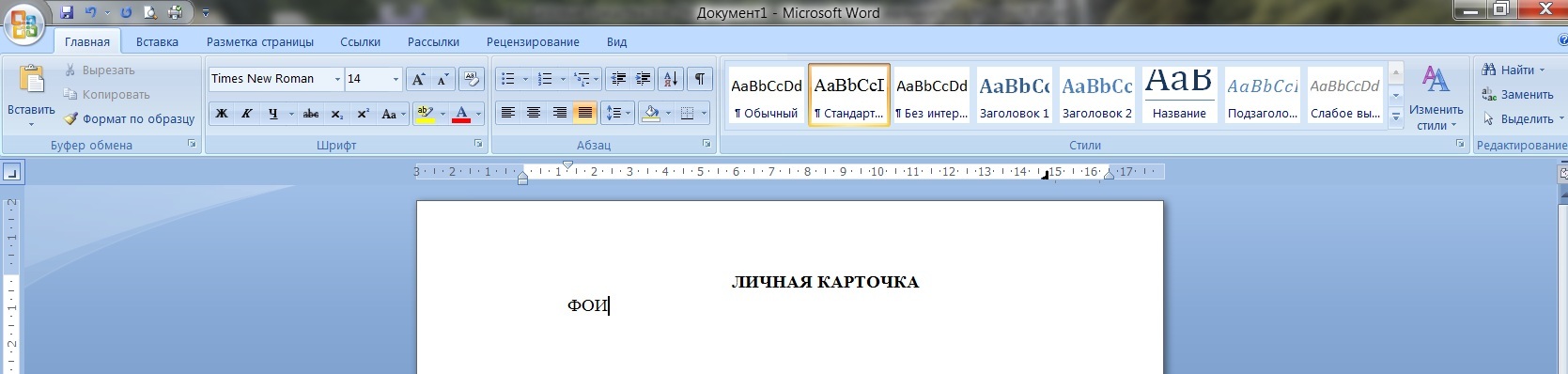Image resolution: width=1568 pixels, height=374 pixels.
Task: Open Выделить selection menu
Action: pyautogui.click(x=1523, y=119)
